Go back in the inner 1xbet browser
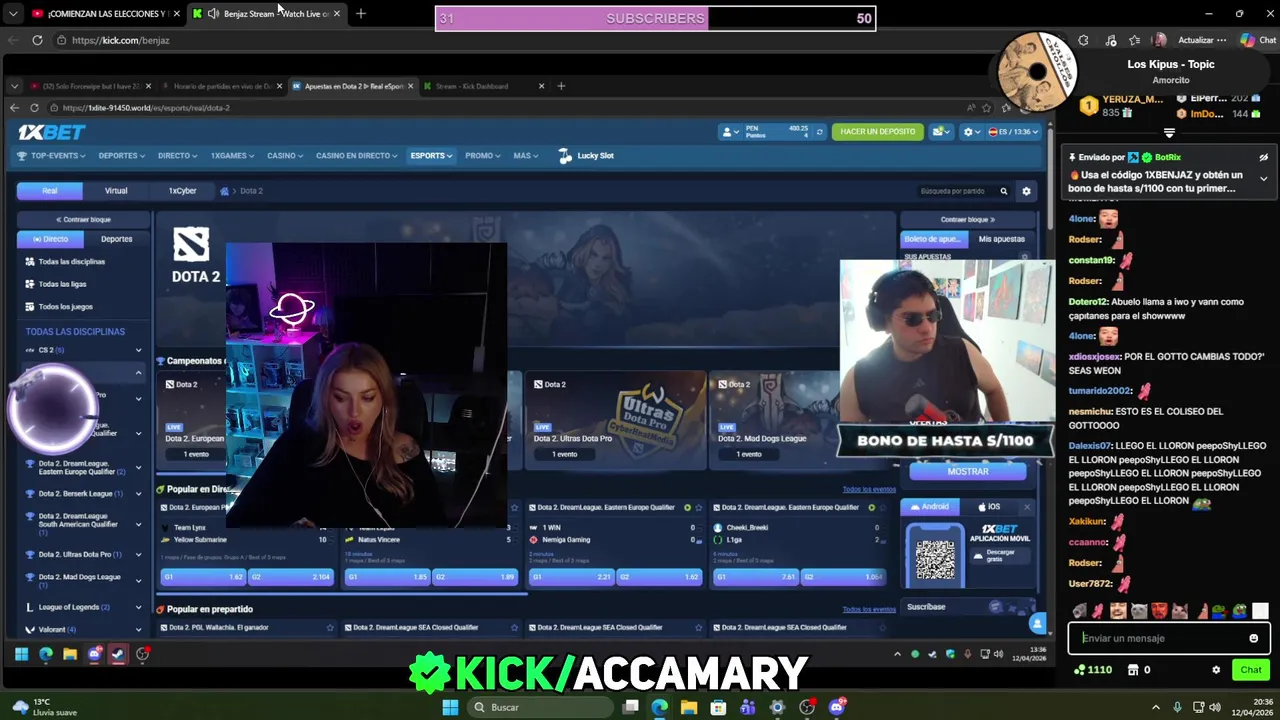 point(14,108)
